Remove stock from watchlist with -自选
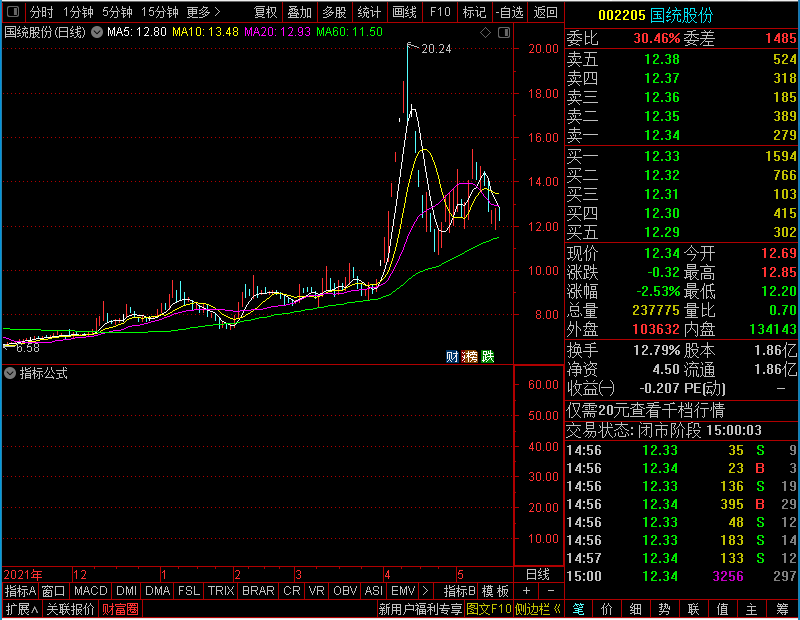The image size is (800, 620). [510, 12]
